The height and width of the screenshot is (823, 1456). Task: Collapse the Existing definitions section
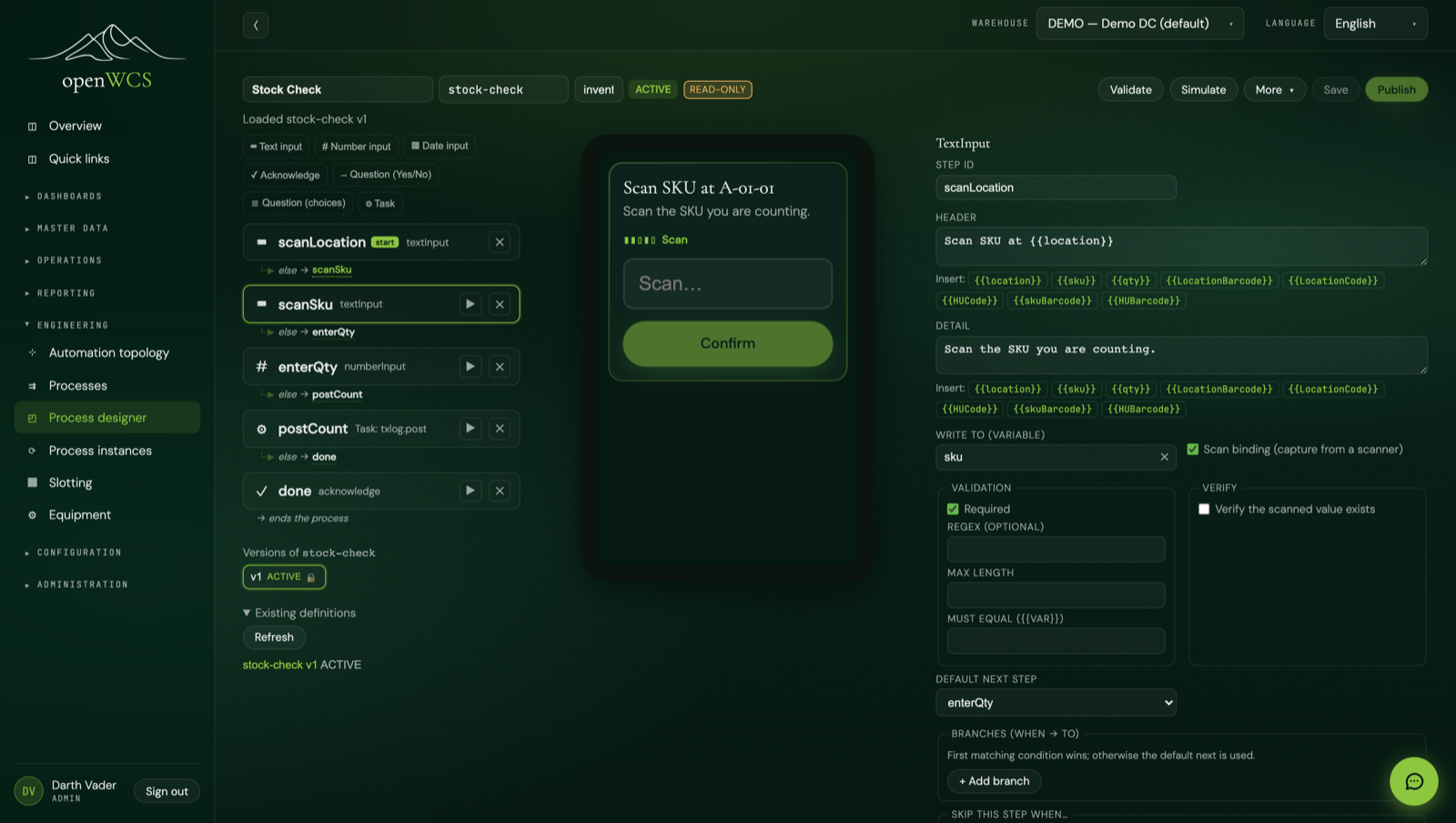click(x=299, y=613)
